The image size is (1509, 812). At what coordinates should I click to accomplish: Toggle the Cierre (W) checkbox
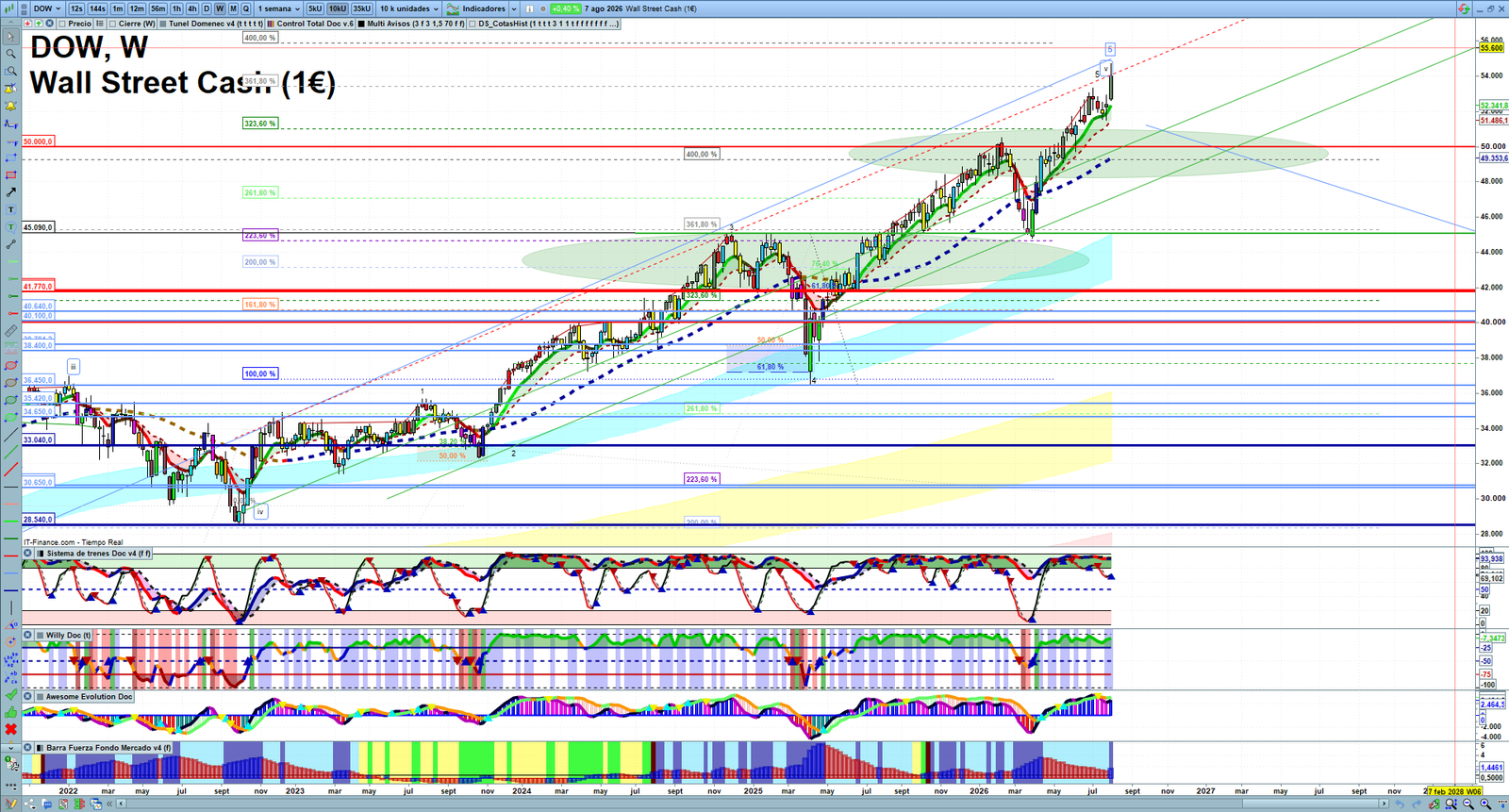coord(112,23)
